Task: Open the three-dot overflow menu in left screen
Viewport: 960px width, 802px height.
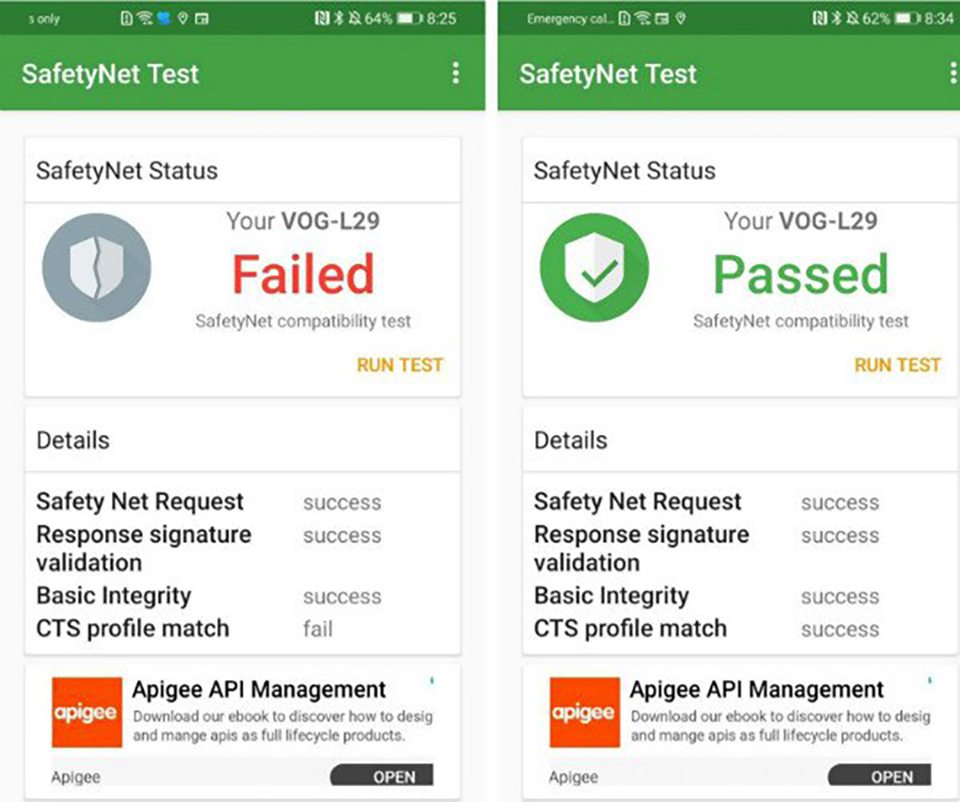Action: (x=456, y=73)
